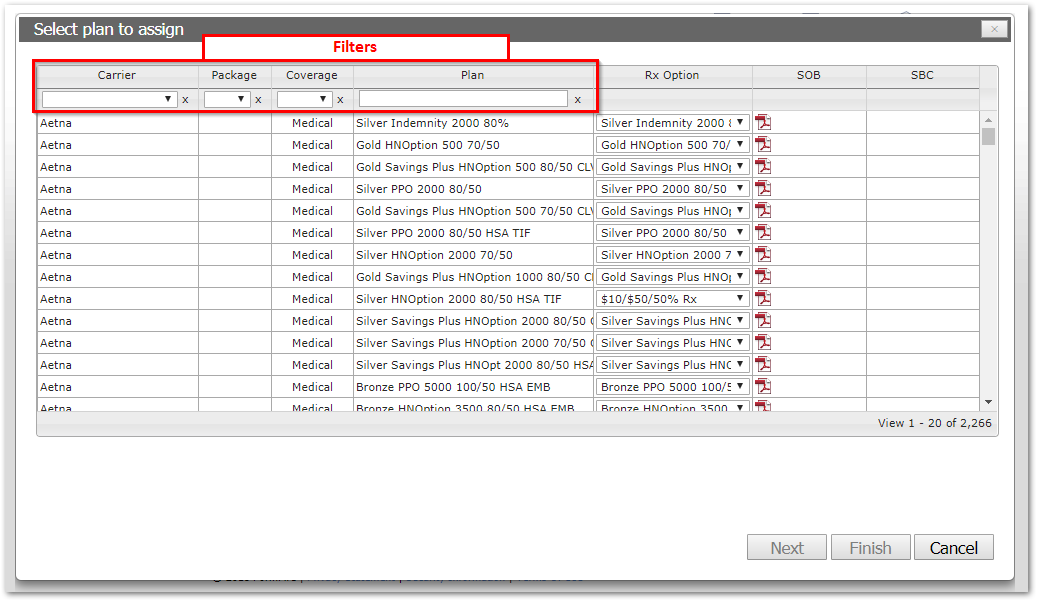Click the Finish button
The height and width of the screenshot is (601, 1037).
point(870,548)
